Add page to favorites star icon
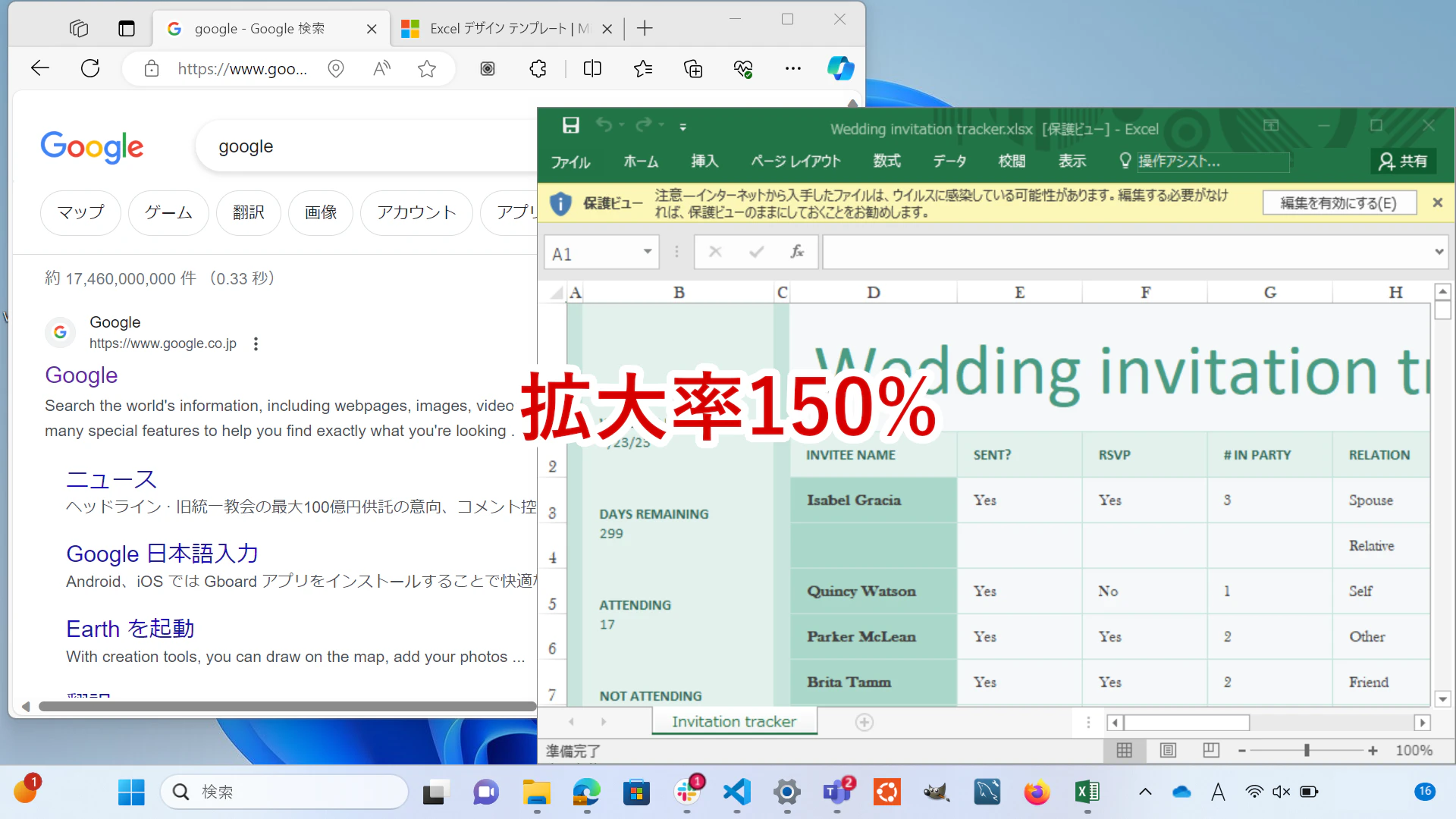 [x=427, y=69]
